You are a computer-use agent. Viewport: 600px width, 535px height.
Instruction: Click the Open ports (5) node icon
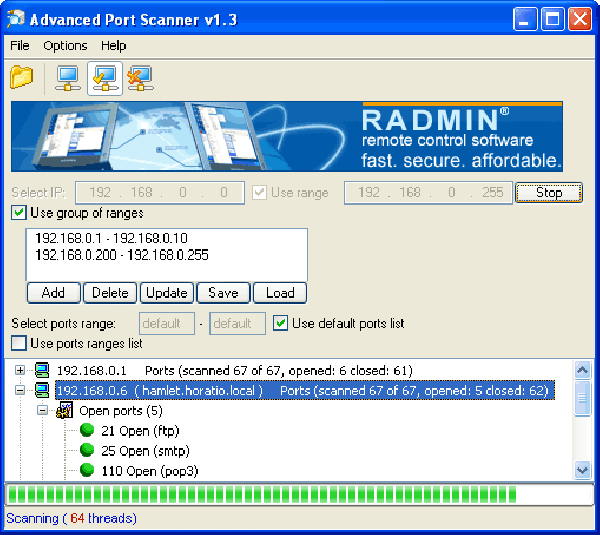tap(64, 410)
